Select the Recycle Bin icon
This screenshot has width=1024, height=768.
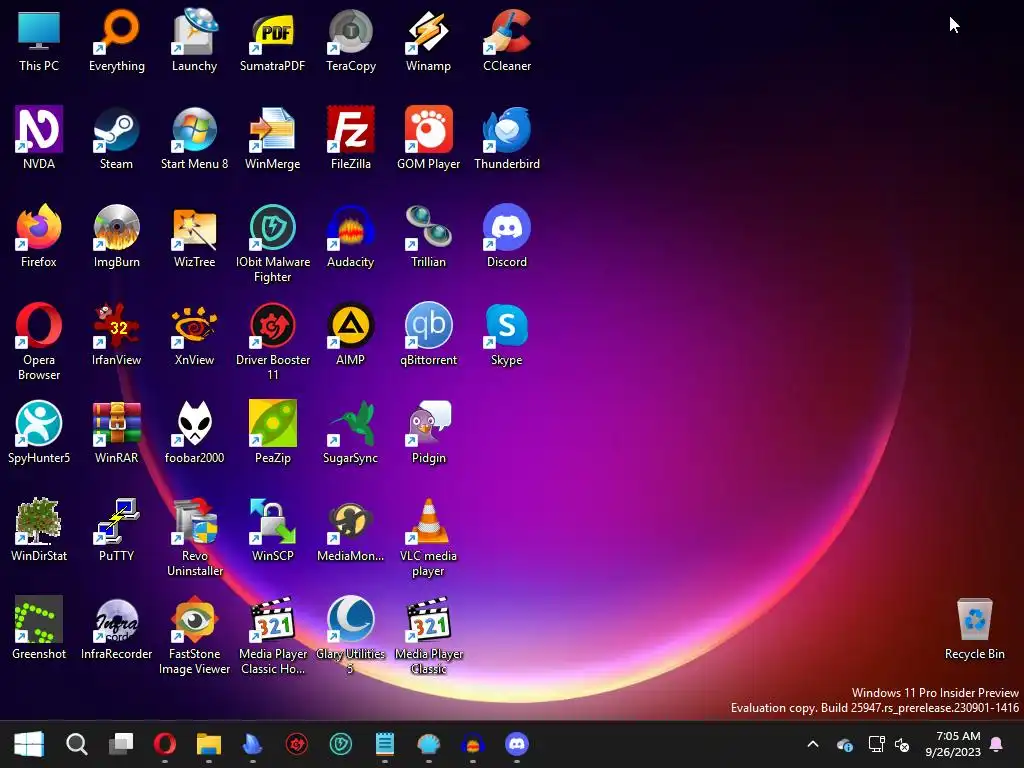click(974, 628)
